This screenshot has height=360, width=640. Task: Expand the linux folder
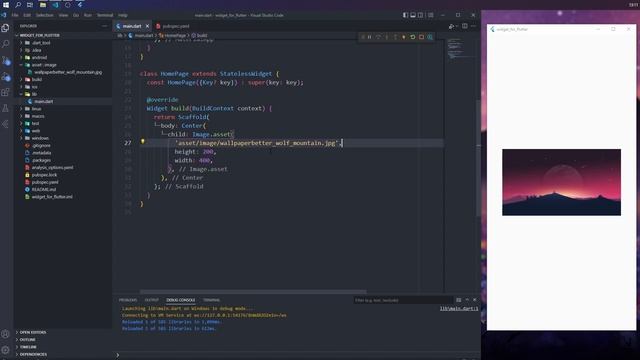click(x=63, y=109)
